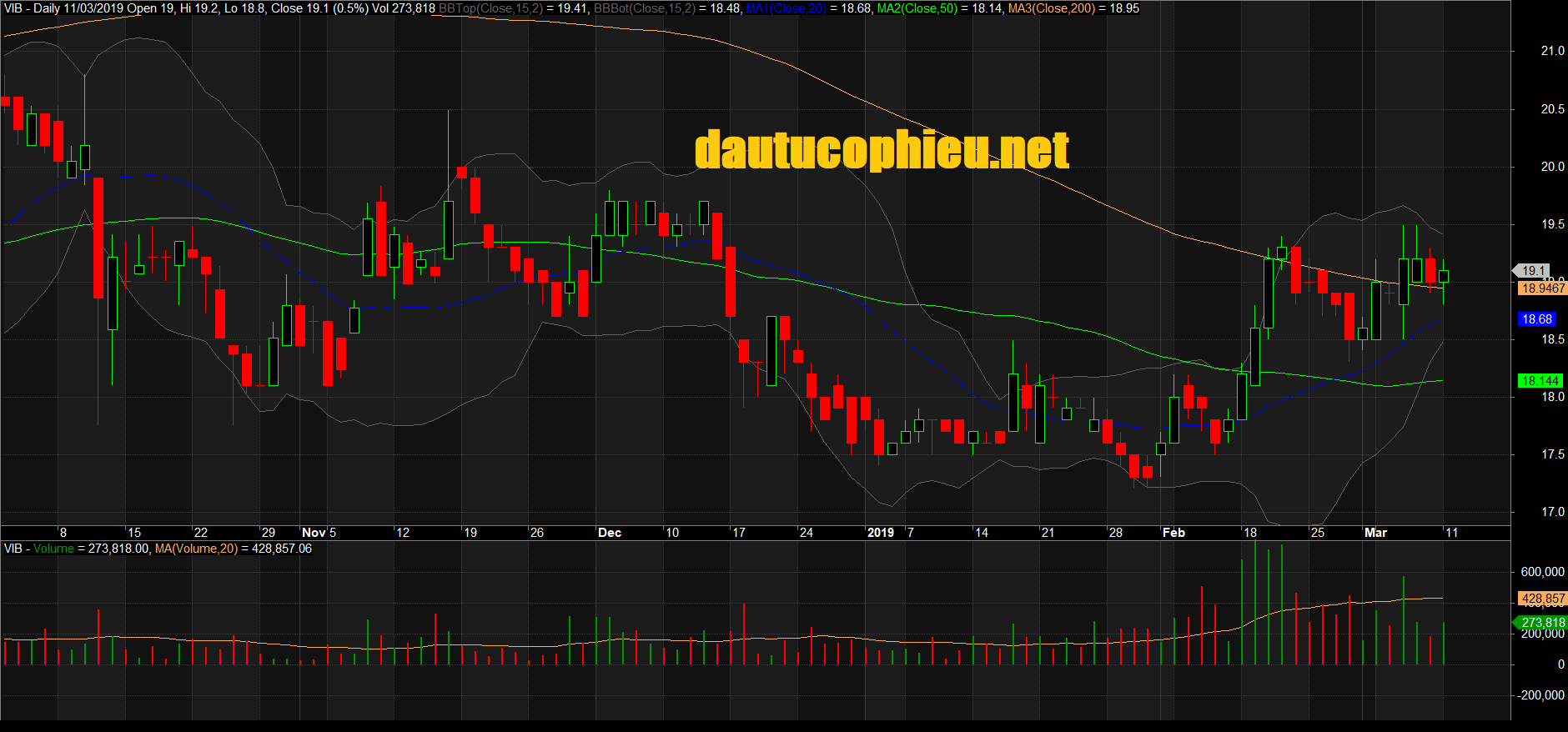Click the 17.5 price axis label
Viewport: 1568px width, 732px height.
[x=1552, y=454]
